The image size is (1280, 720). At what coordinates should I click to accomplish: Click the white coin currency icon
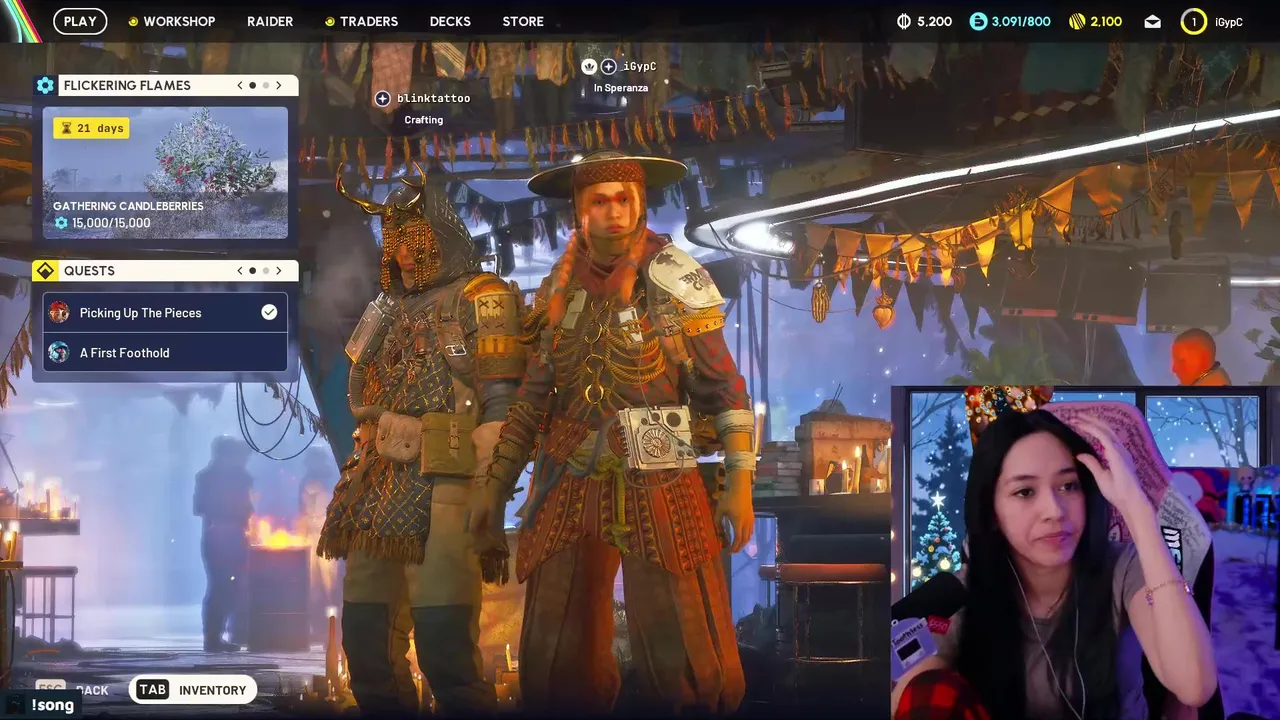click(x=904, y=21)
